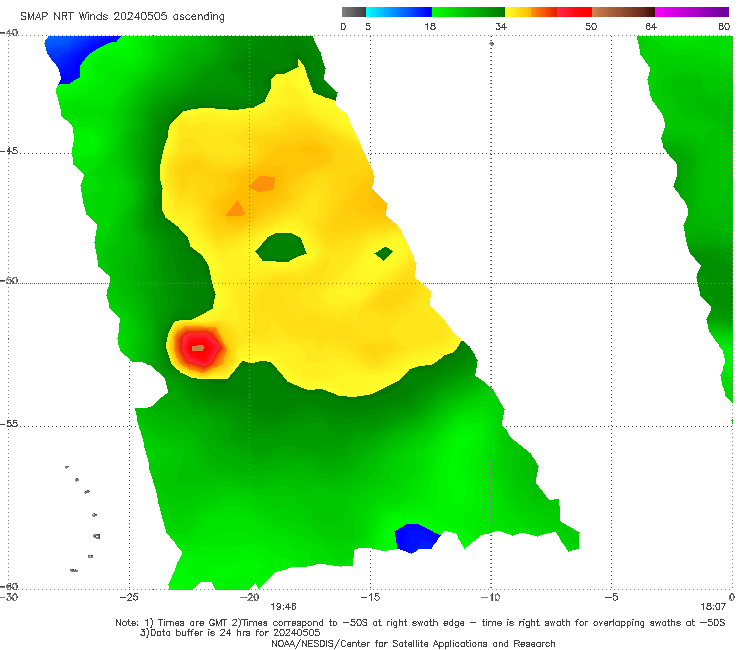Viewport: 740px width, 650px height.
Task: Click the swath time "19:46"
Action: (x=284, y=607)
